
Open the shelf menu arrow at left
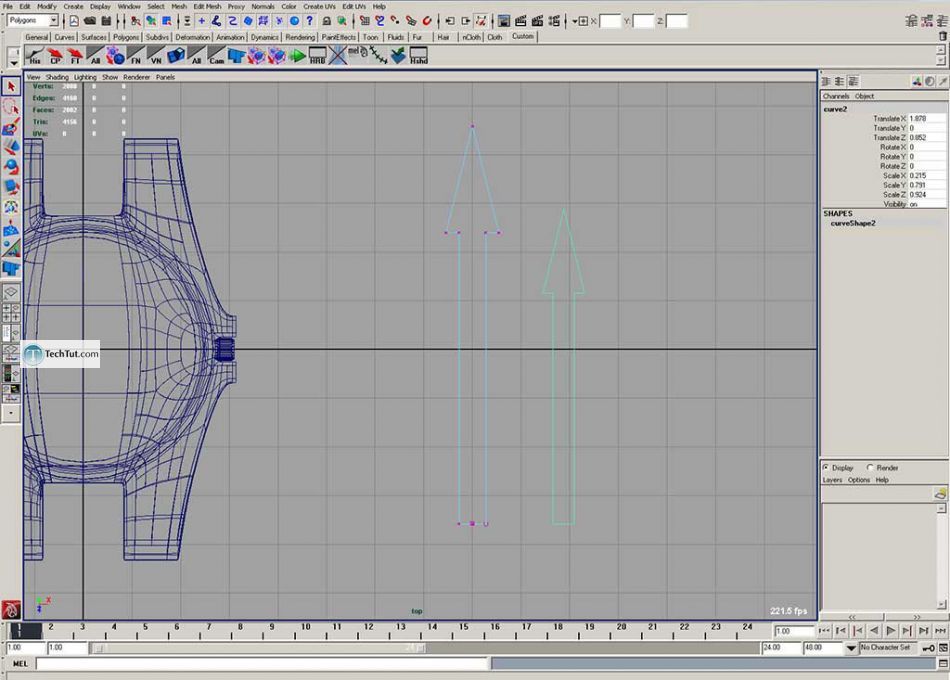coord(13,62)
